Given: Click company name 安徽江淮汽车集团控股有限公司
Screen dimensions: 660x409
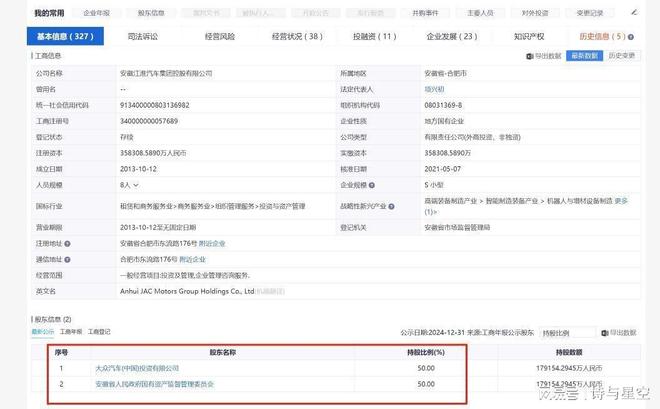Looking at the screenshot, I should pos(166,73).
